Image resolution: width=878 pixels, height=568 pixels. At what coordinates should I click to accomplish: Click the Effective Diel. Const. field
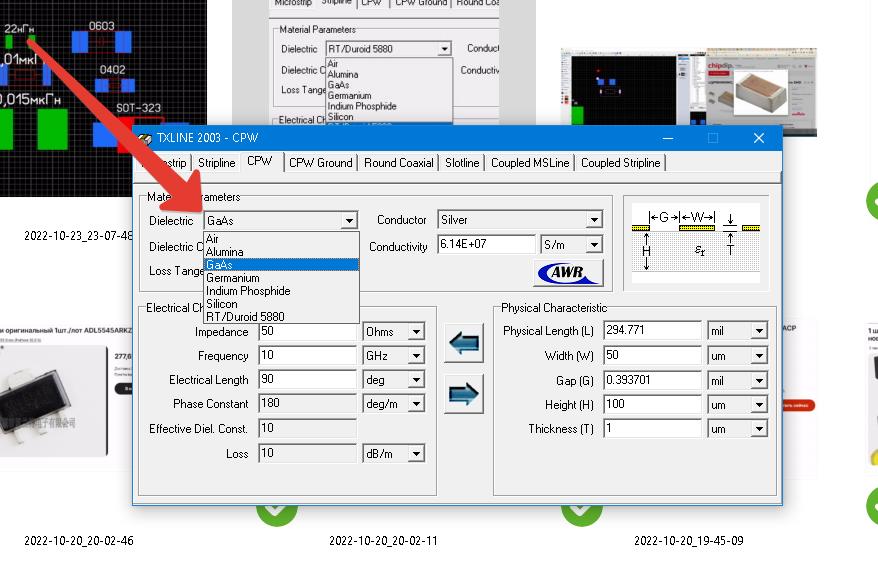pos(307,429)
